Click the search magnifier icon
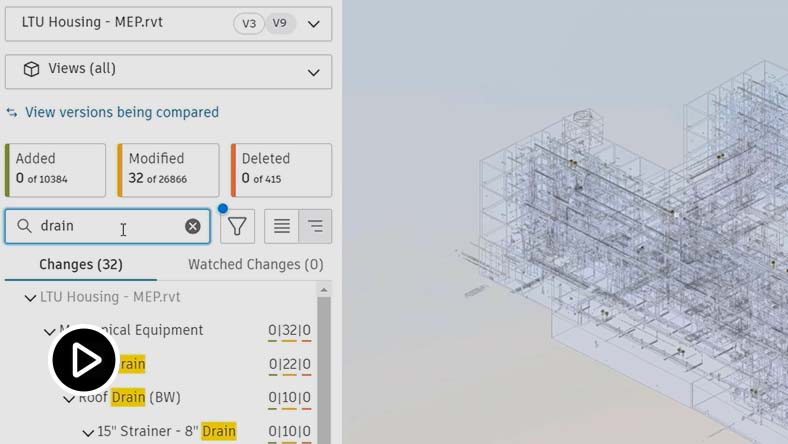788x444 pixels. pos(24,226)
